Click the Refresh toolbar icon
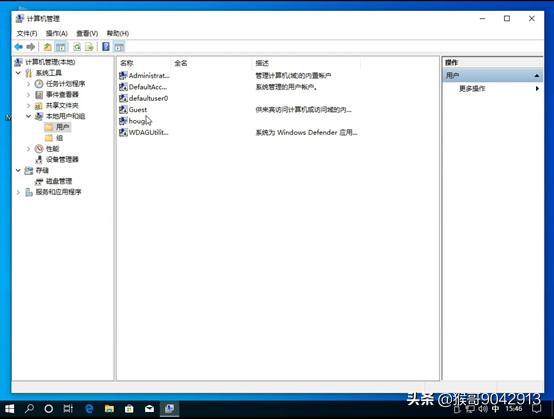This screenshot has height=419, width=554. [x=77, y=47]
